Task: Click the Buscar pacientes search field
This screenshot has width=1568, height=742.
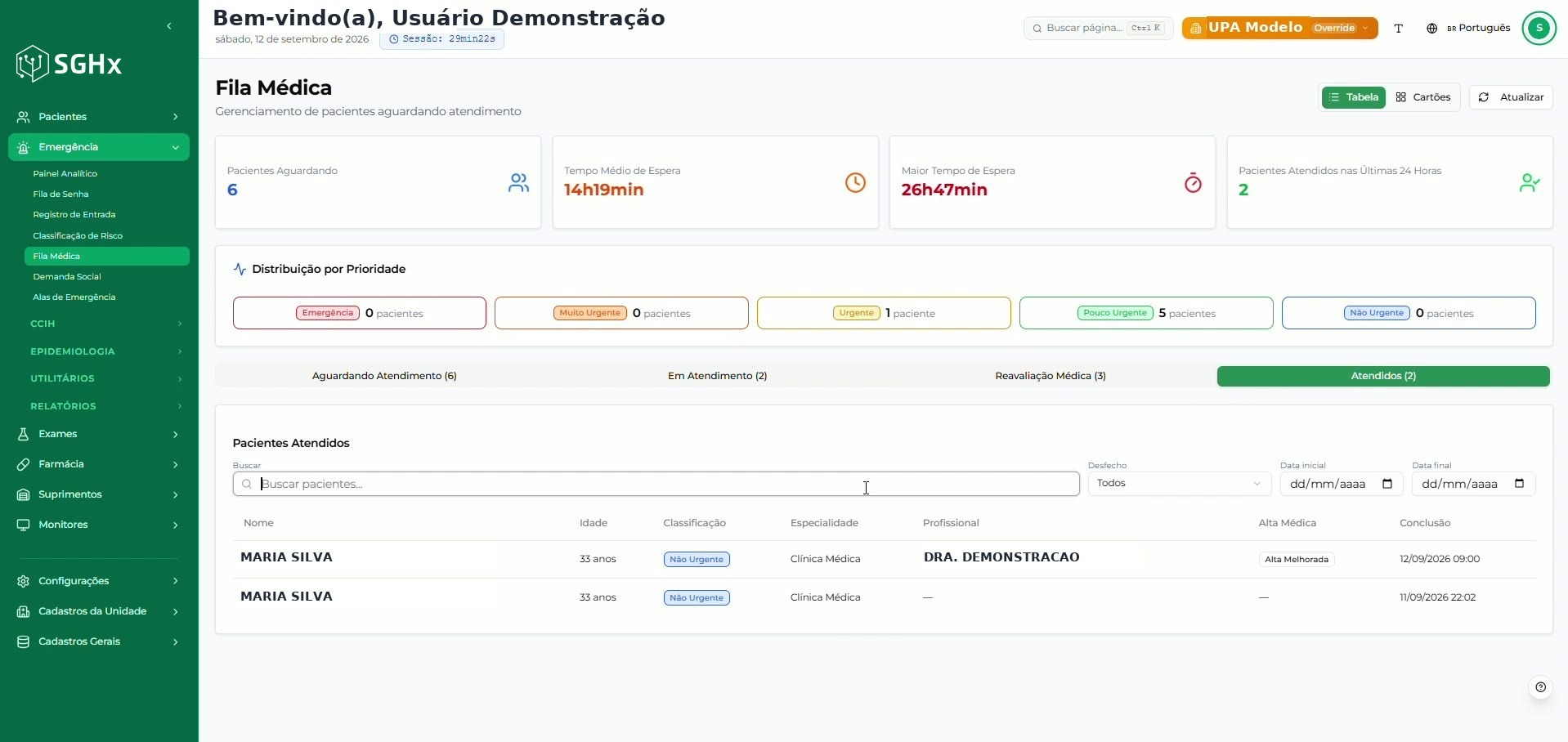Action: click(x=656, y=484)
